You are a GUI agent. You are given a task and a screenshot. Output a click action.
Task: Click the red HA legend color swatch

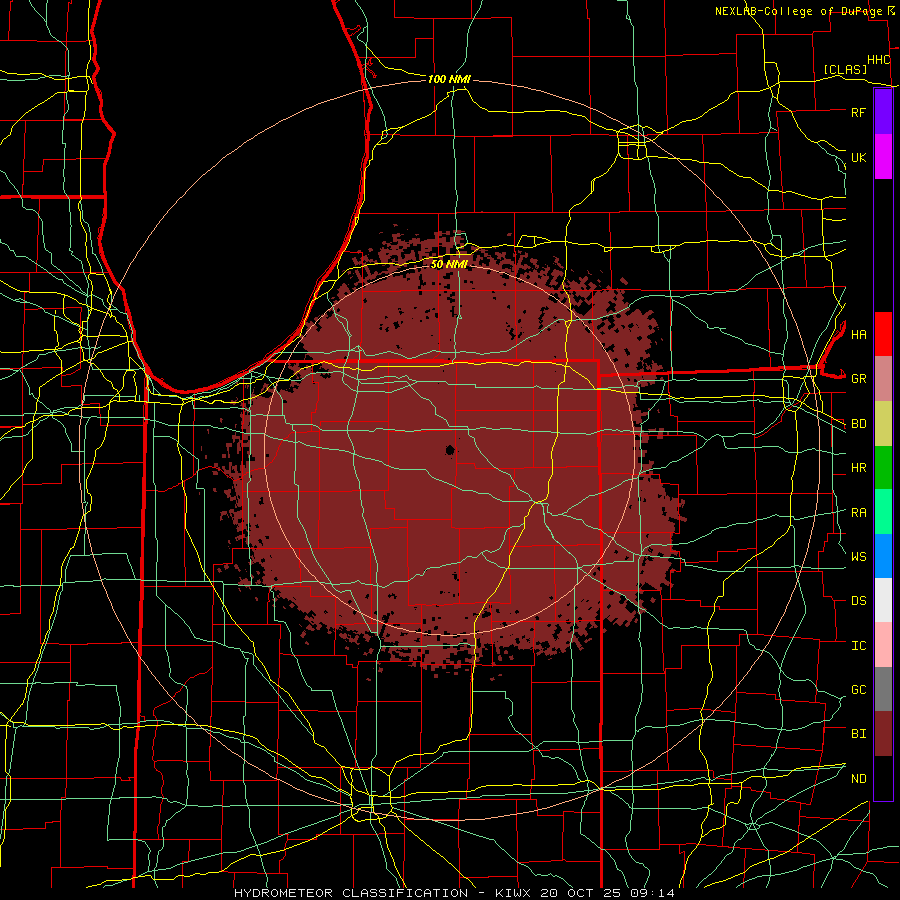tap(883, 334)
